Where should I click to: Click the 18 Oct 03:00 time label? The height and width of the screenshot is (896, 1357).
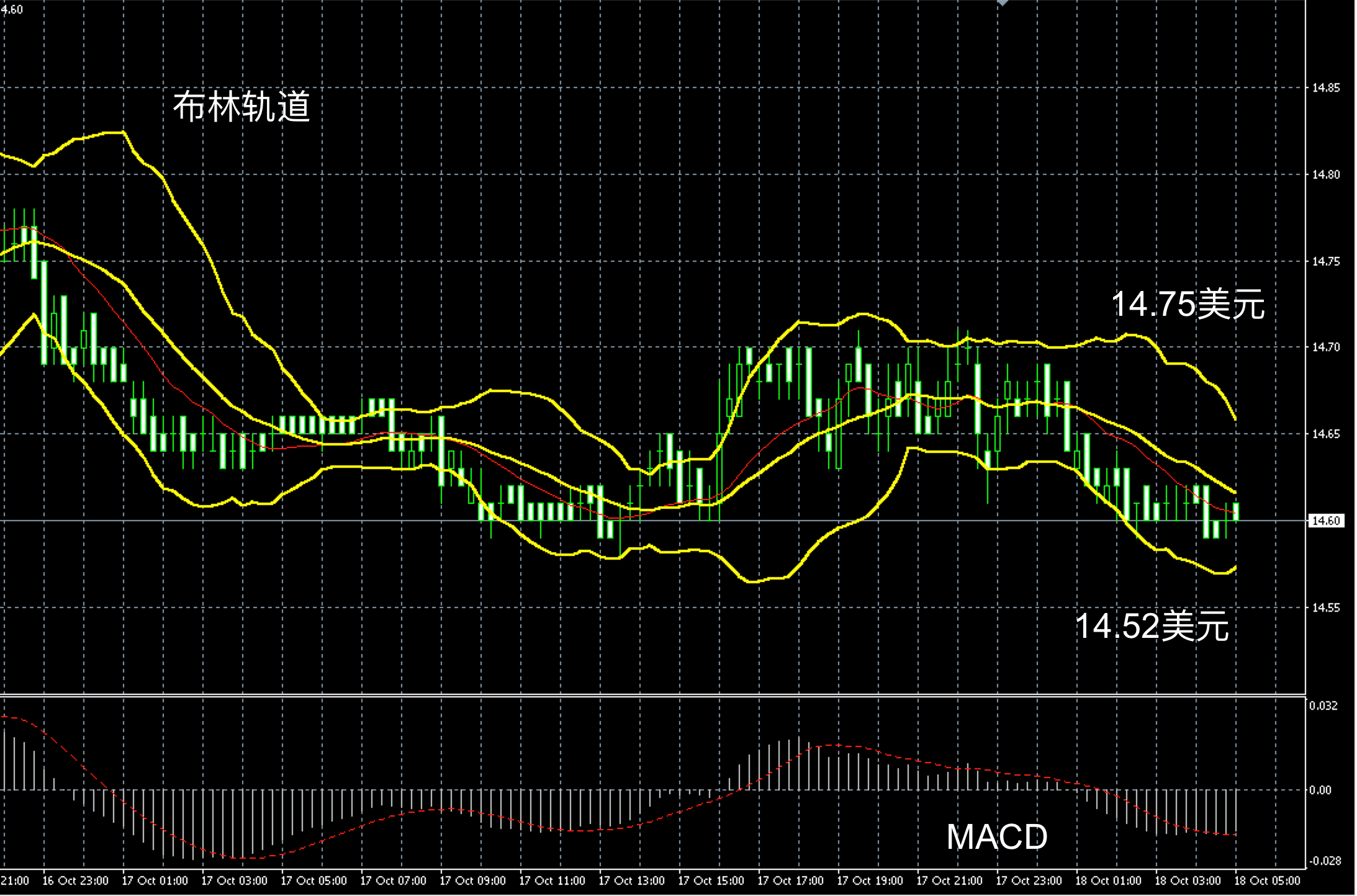(x=1188, y=881)
